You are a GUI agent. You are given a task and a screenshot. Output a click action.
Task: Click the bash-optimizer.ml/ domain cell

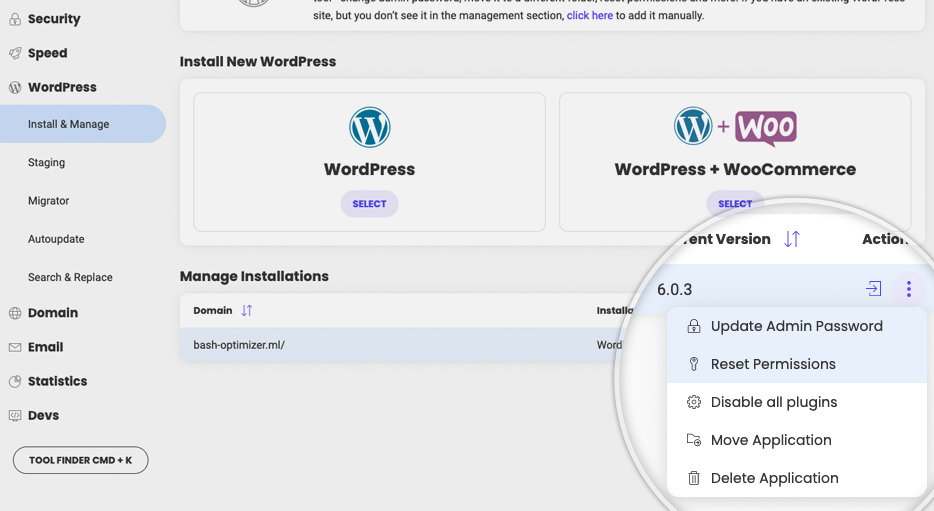[239, 345]
